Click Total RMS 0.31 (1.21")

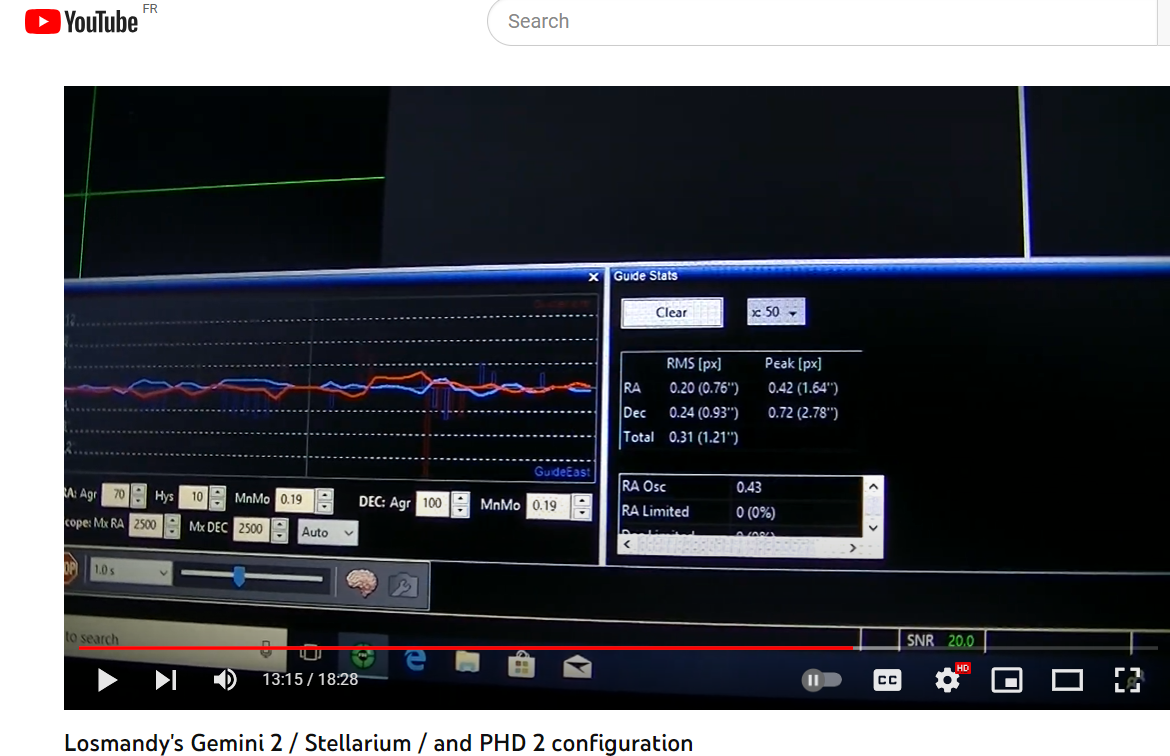[703, 437]
